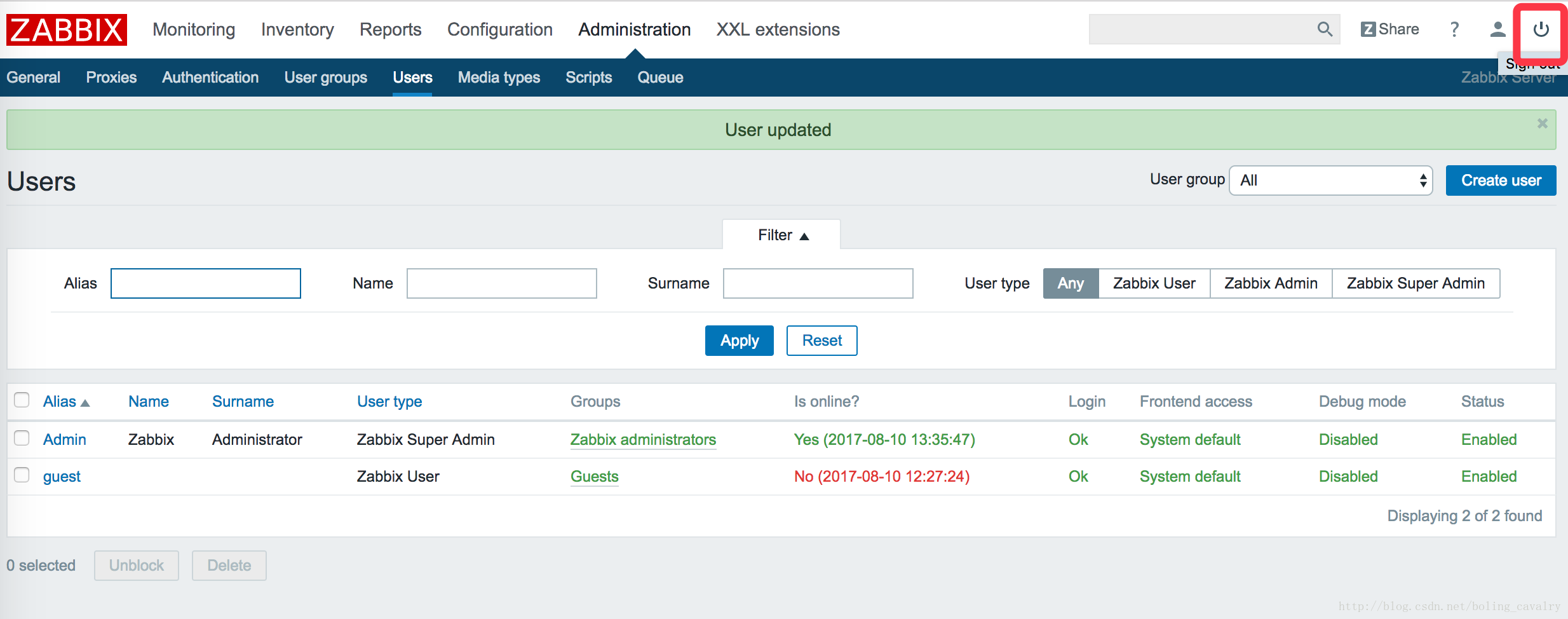This screenshot has height=619, width=1568.
Task: Tick the select-all users checkbox
Action: click(x=22, y=400)
